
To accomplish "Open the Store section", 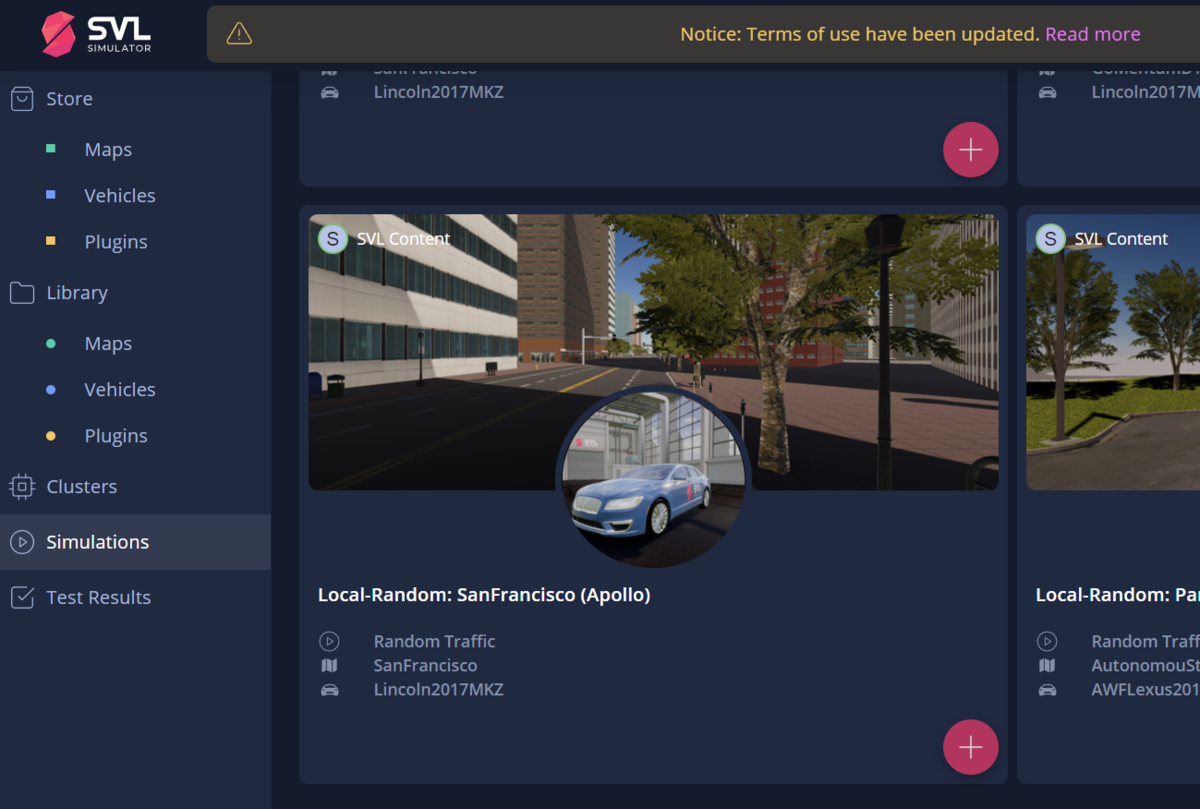I will [x=69, y=98].
